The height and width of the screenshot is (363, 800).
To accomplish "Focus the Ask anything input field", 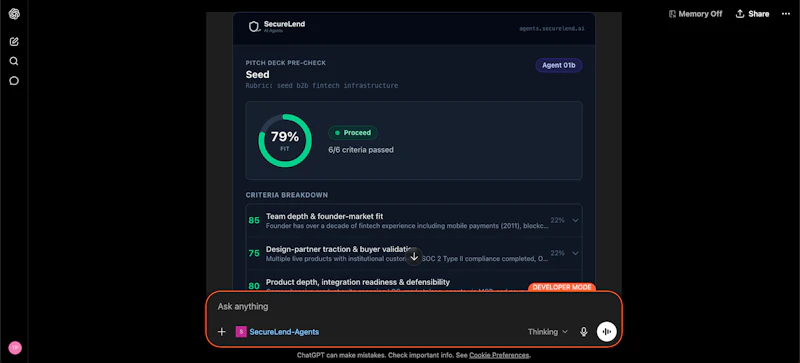I will 414,307.
